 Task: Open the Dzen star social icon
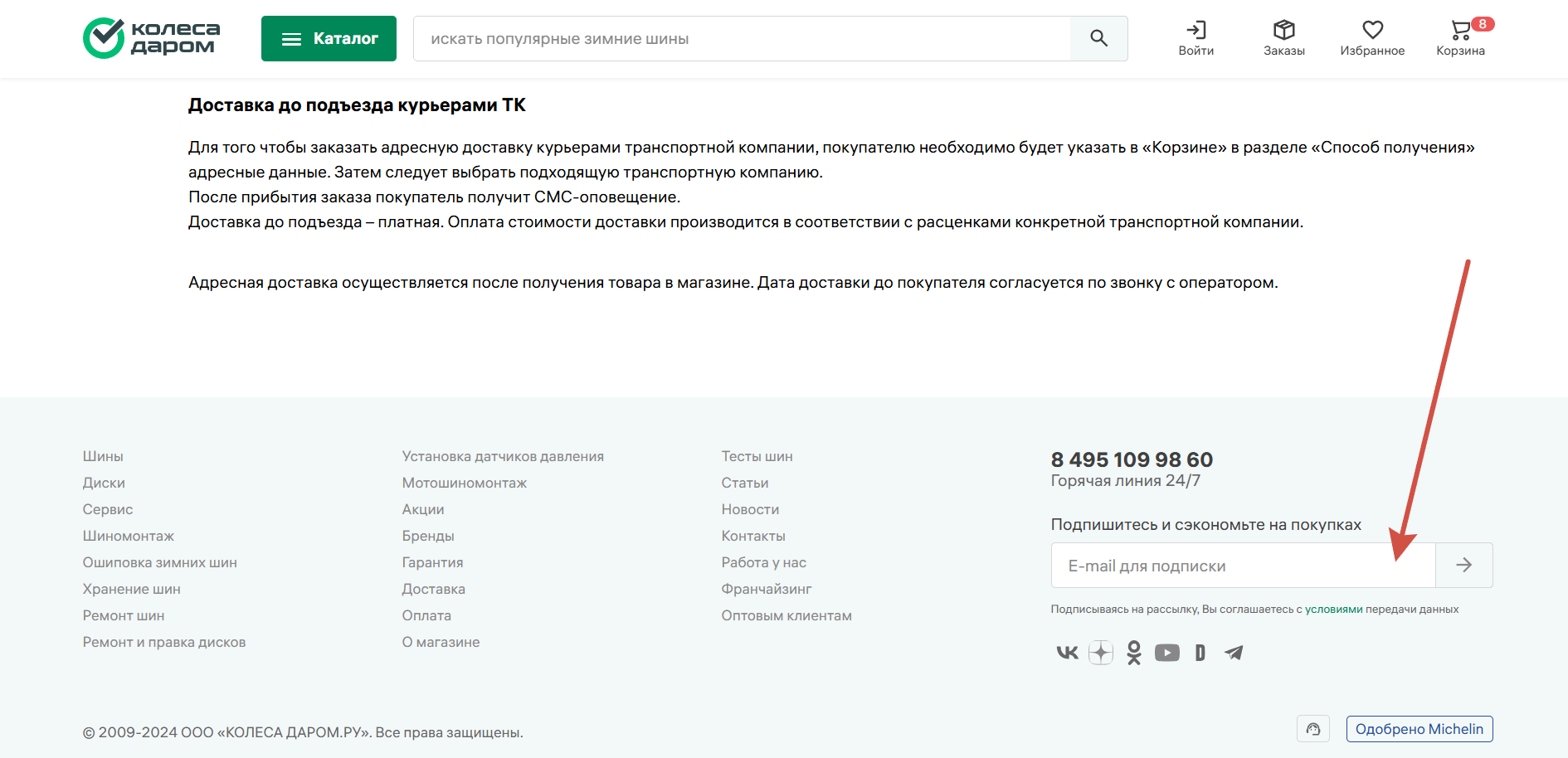tap(1101, 653)
